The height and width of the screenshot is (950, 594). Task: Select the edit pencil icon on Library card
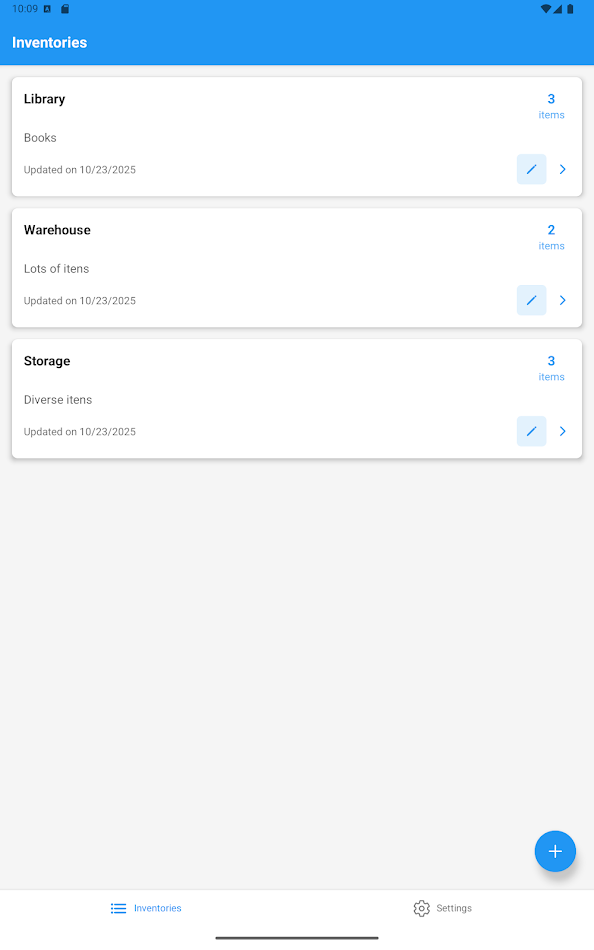531,169
